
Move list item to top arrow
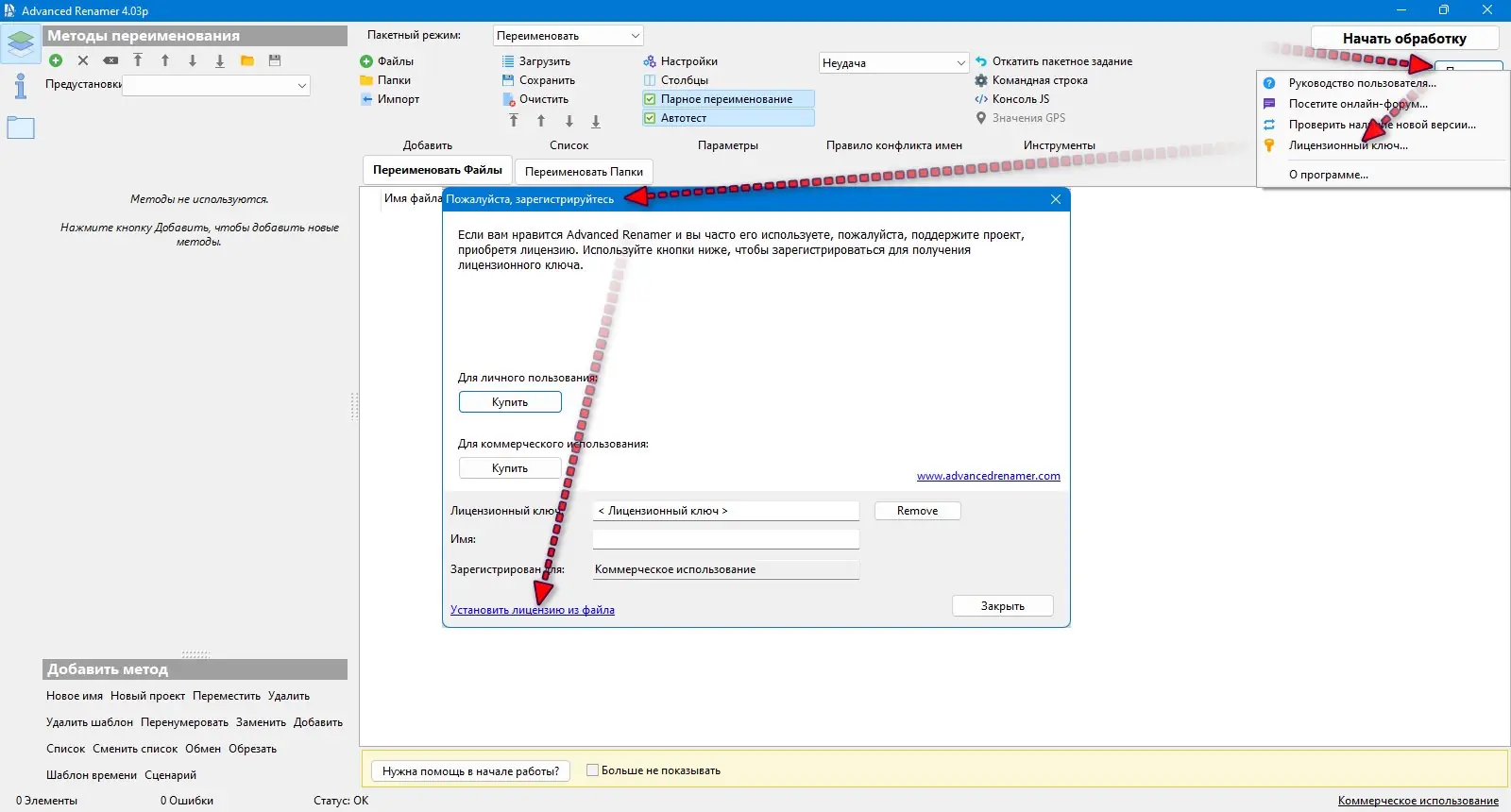coord(514,121)
